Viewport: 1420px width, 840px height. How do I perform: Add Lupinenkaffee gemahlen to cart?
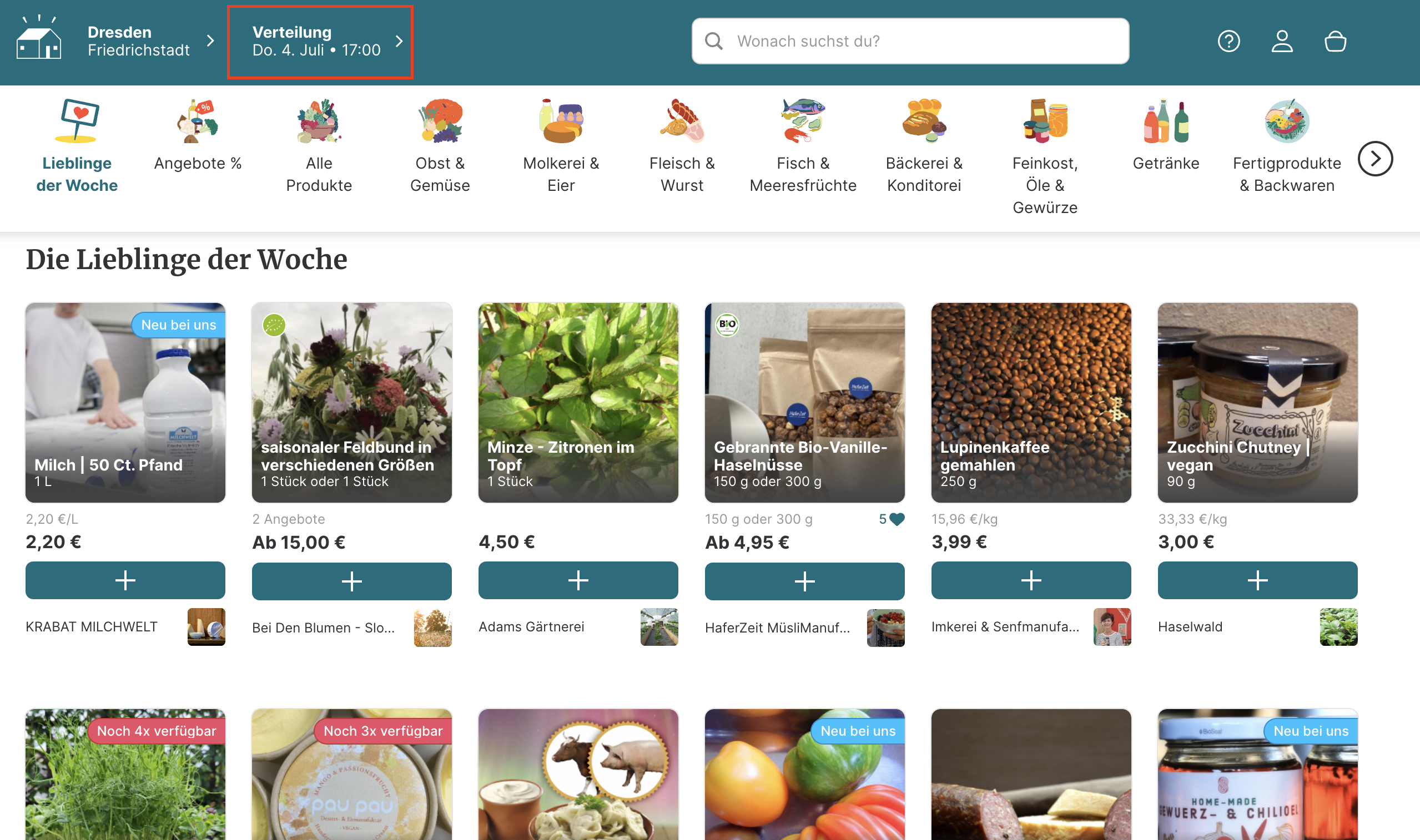[1031, 580]
